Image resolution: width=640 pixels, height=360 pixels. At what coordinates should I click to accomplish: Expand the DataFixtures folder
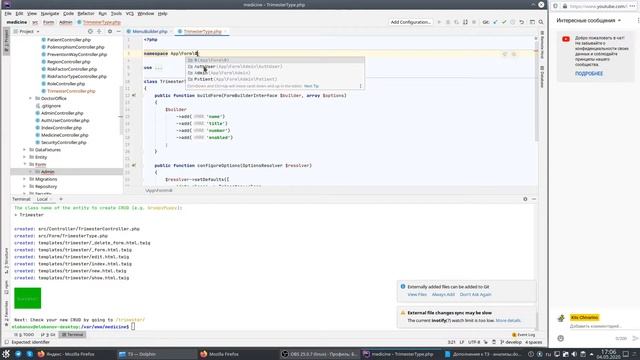click(x=24, y=150)
